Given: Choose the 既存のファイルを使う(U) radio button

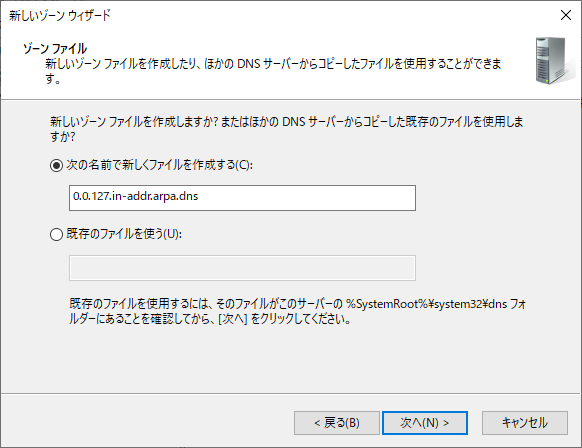Looking at the screenshot, I should tap(56, 234).
